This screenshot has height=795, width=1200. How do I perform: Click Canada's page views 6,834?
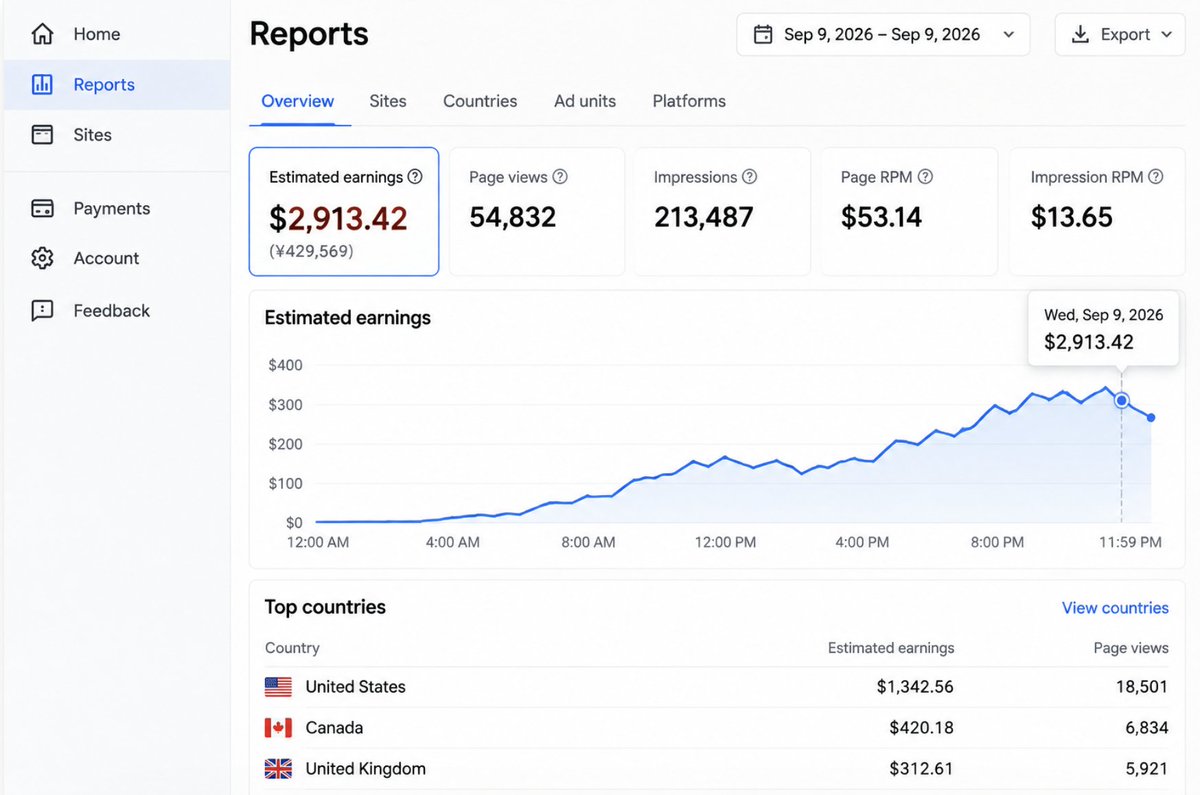[1147, 728]
